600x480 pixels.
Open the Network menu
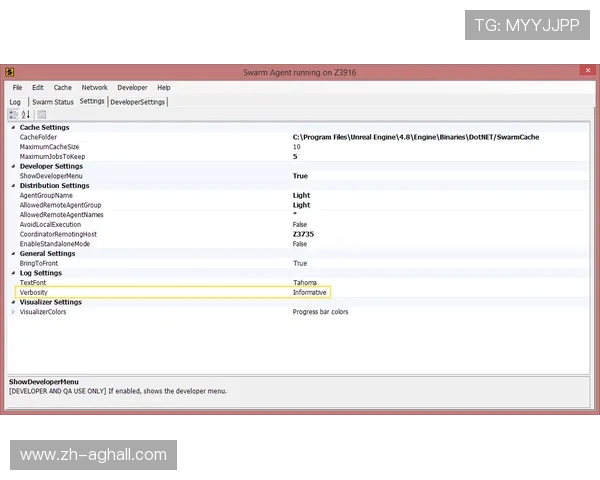pyautogui.click(x=94, y=88)
